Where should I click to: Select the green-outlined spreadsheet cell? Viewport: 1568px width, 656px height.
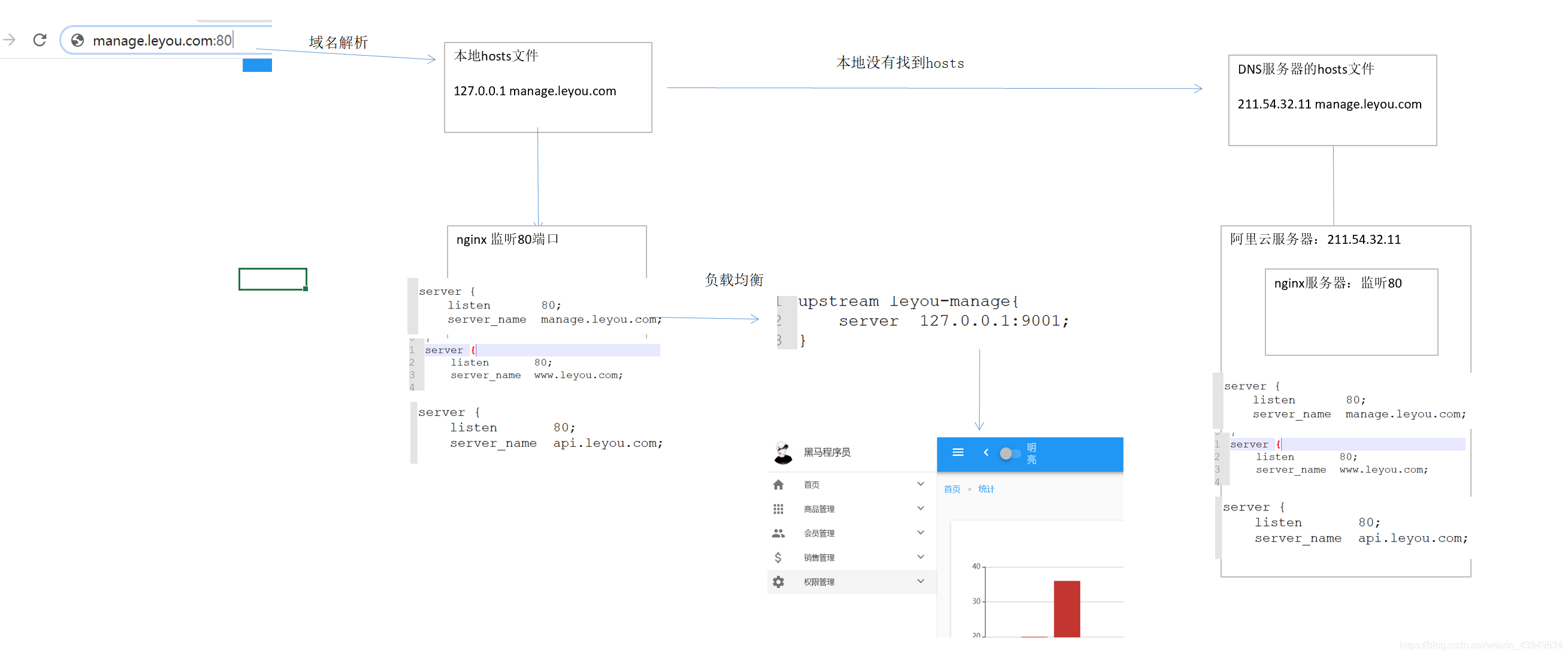[x=273, y=279]
